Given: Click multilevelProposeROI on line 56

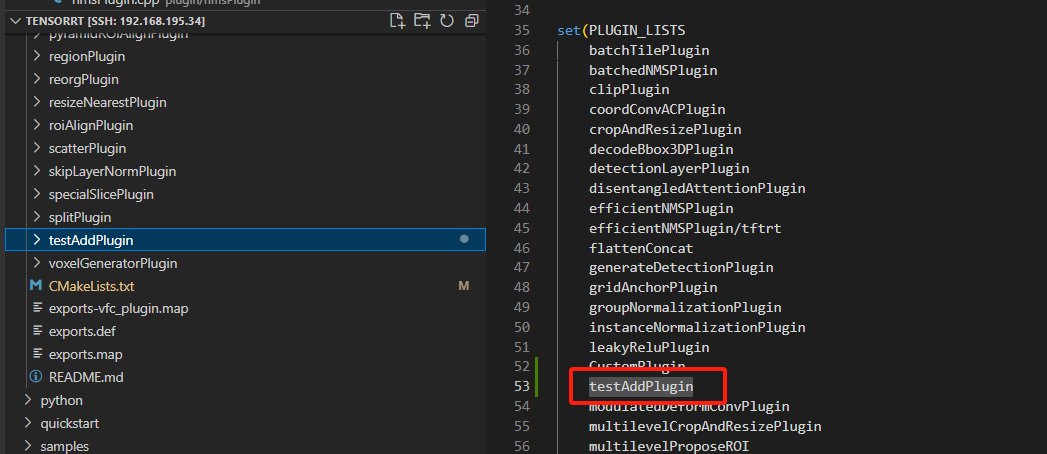Looking at the screenshot, I should click(669, 446).
